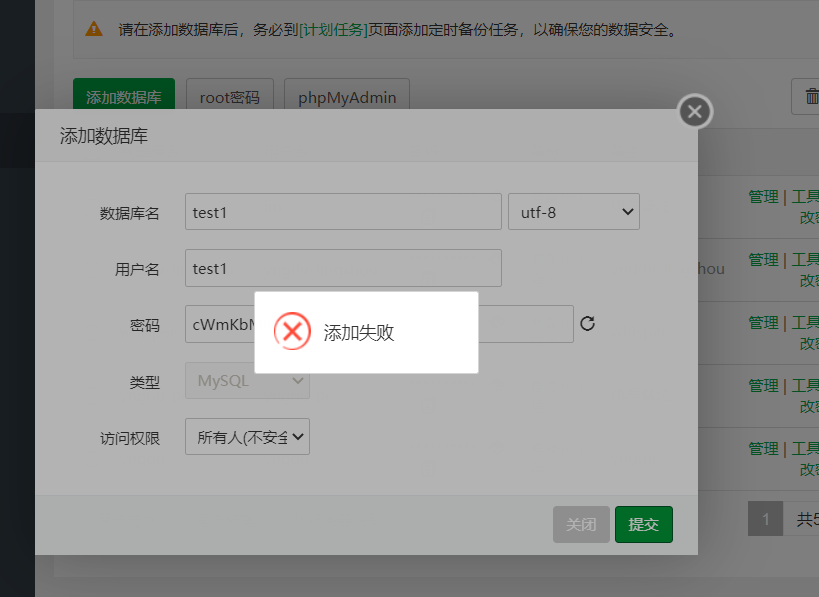Open the utf-8 charset dropdown
Screen dimensions: 819x597
tap(574, 212)
